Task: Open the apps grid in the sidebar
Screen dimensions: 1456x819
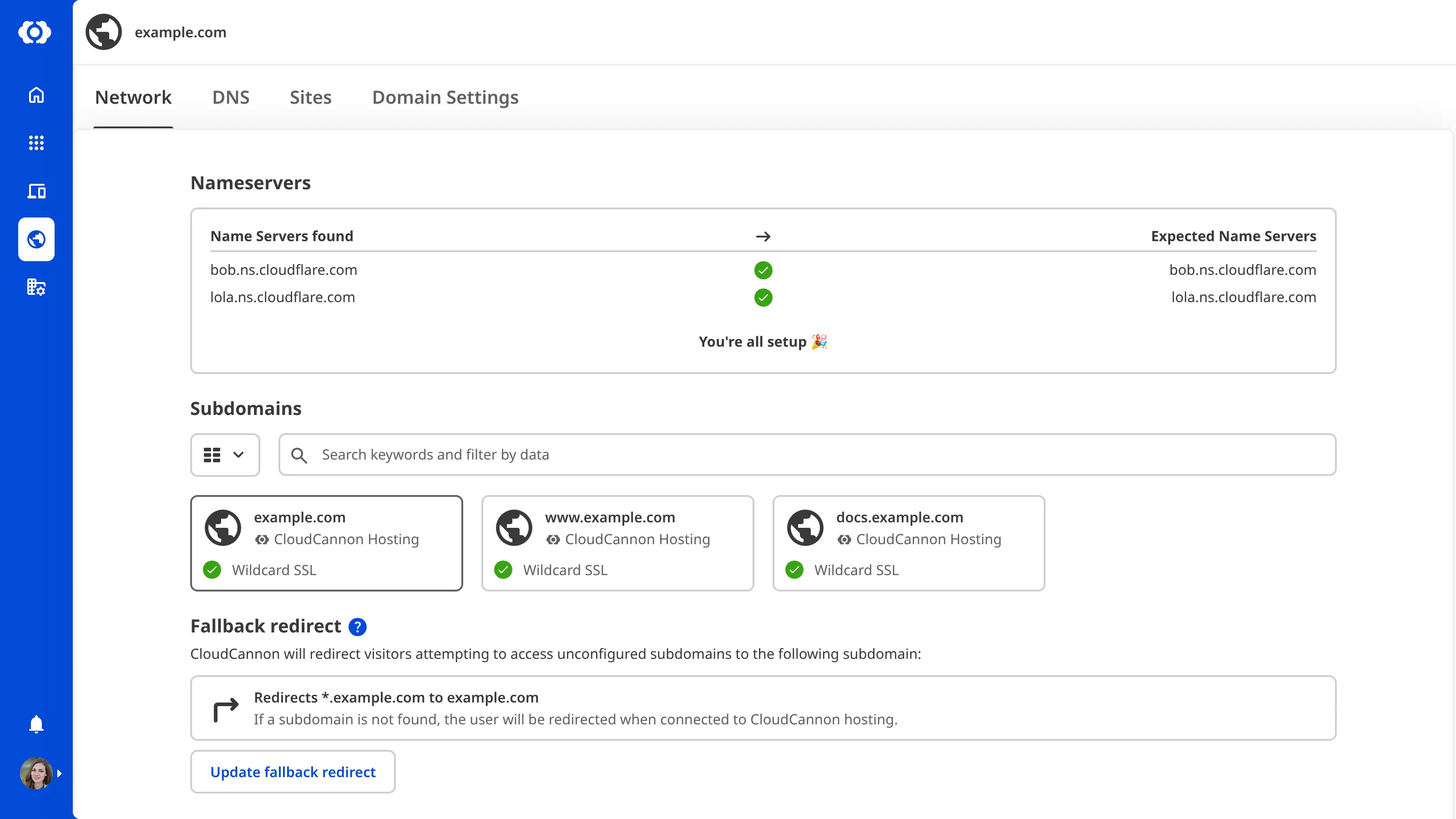Action: click(x=35, y=143)
